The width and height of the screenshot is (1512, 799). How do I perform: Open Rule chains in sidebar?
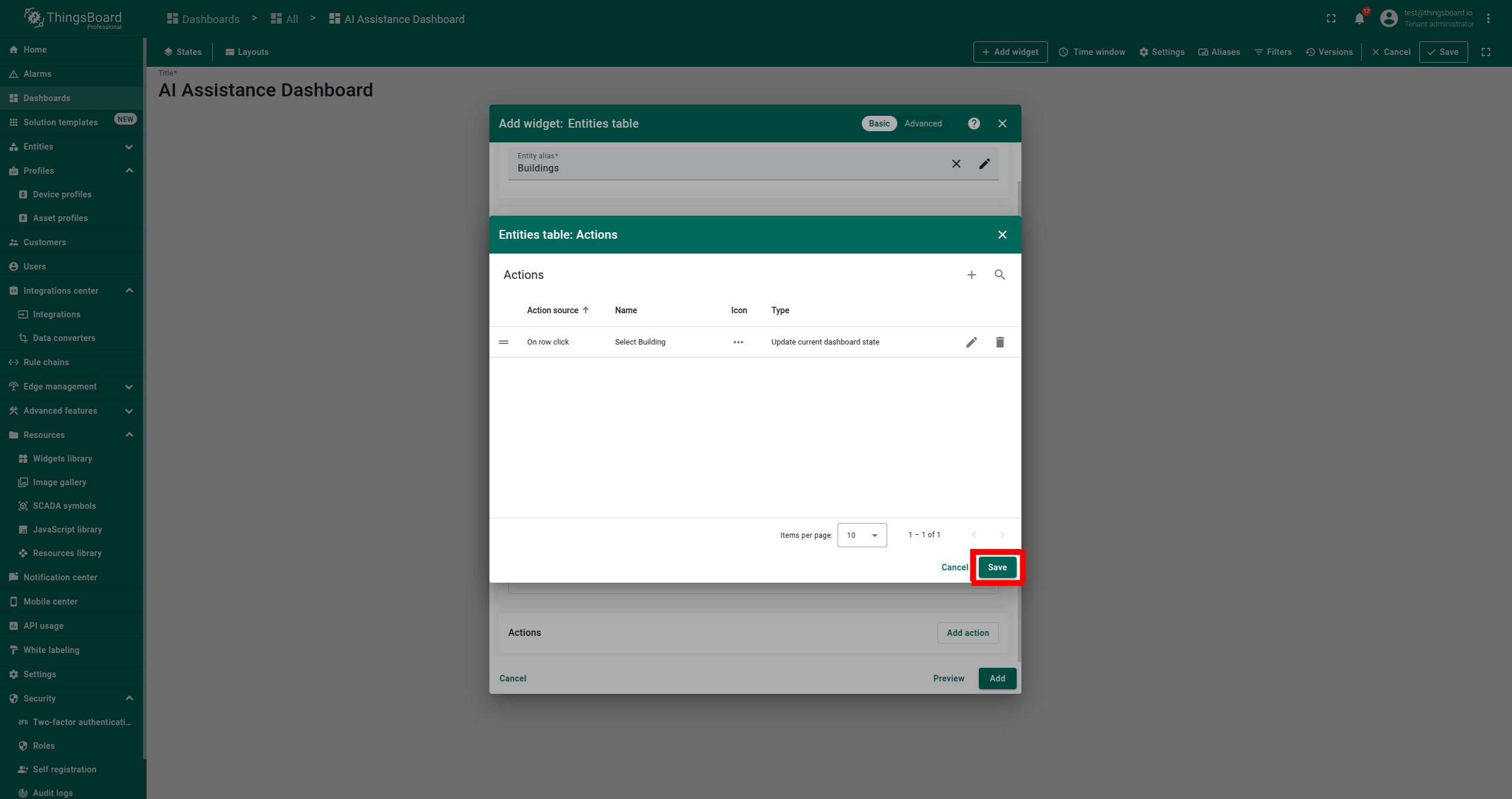(x=46, y=362)
